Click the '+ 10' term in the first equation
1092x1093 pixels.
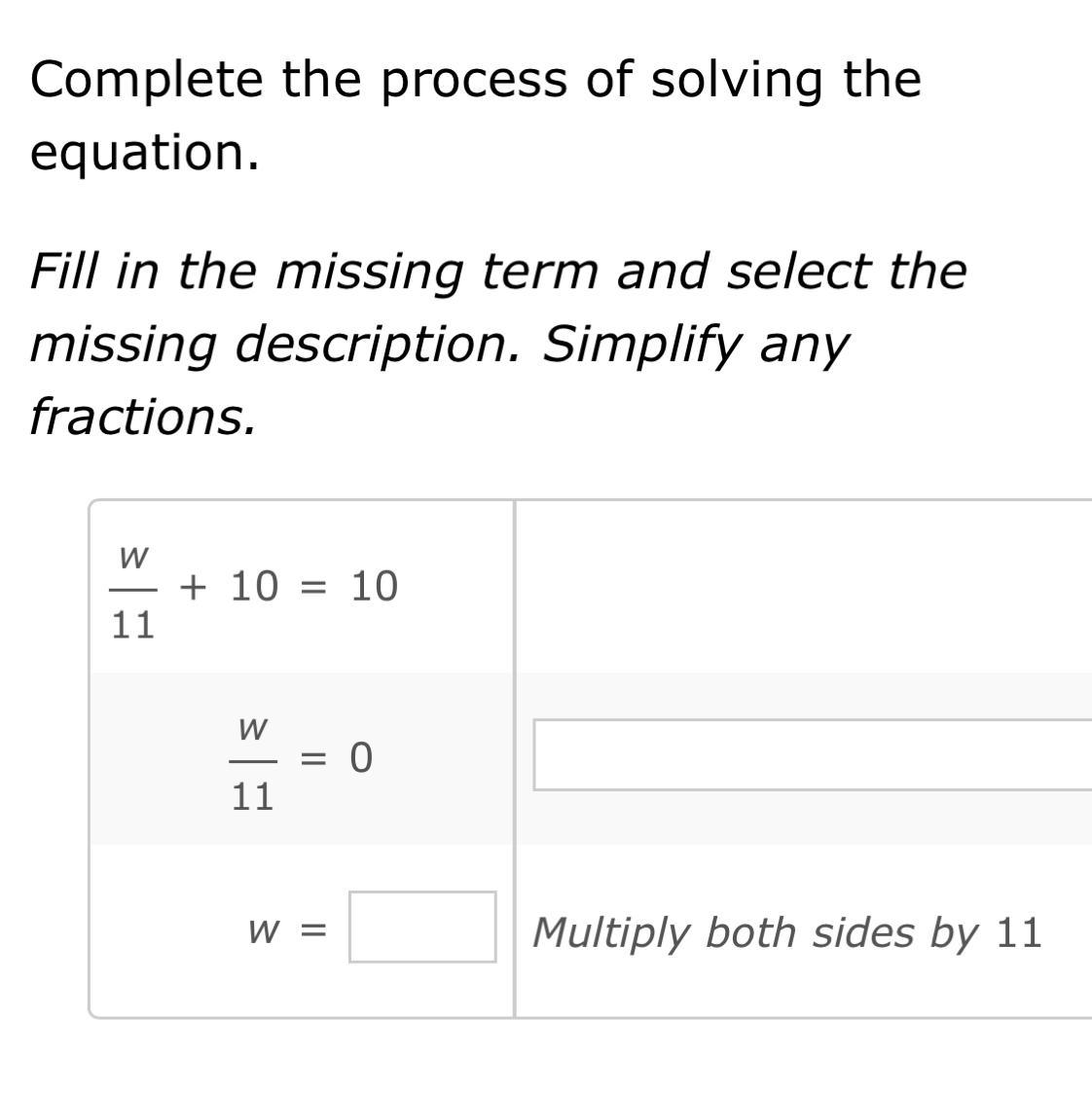pos(230,587)
